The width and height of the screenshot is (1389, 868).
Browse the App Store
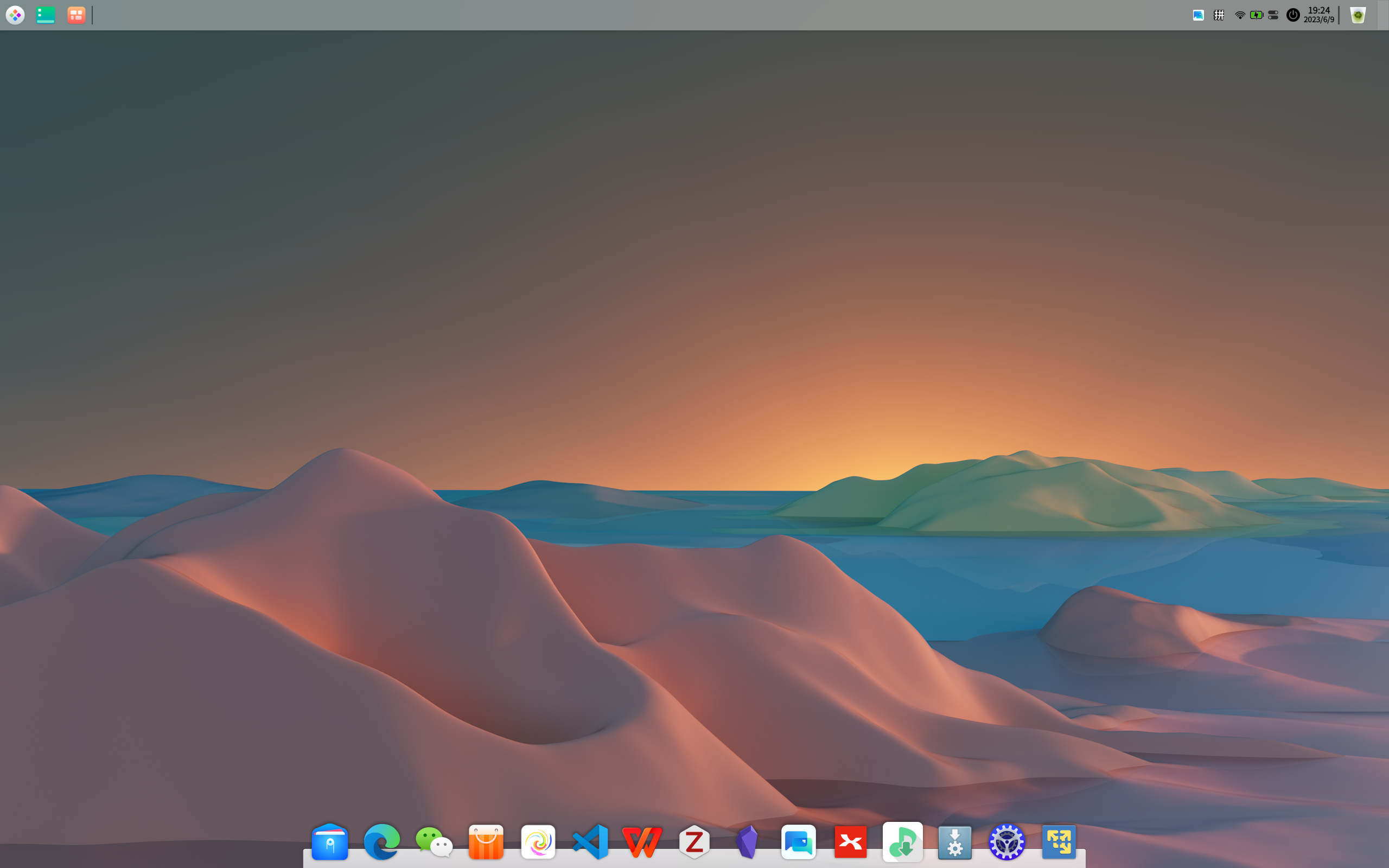[x=486, y=841]
